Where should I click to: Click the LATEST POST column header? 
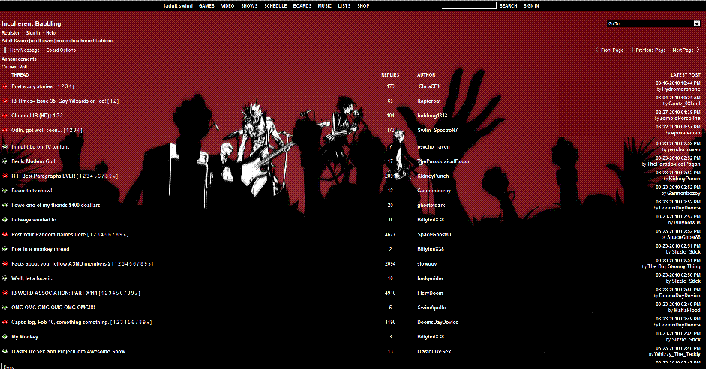(x=685, y=75)
